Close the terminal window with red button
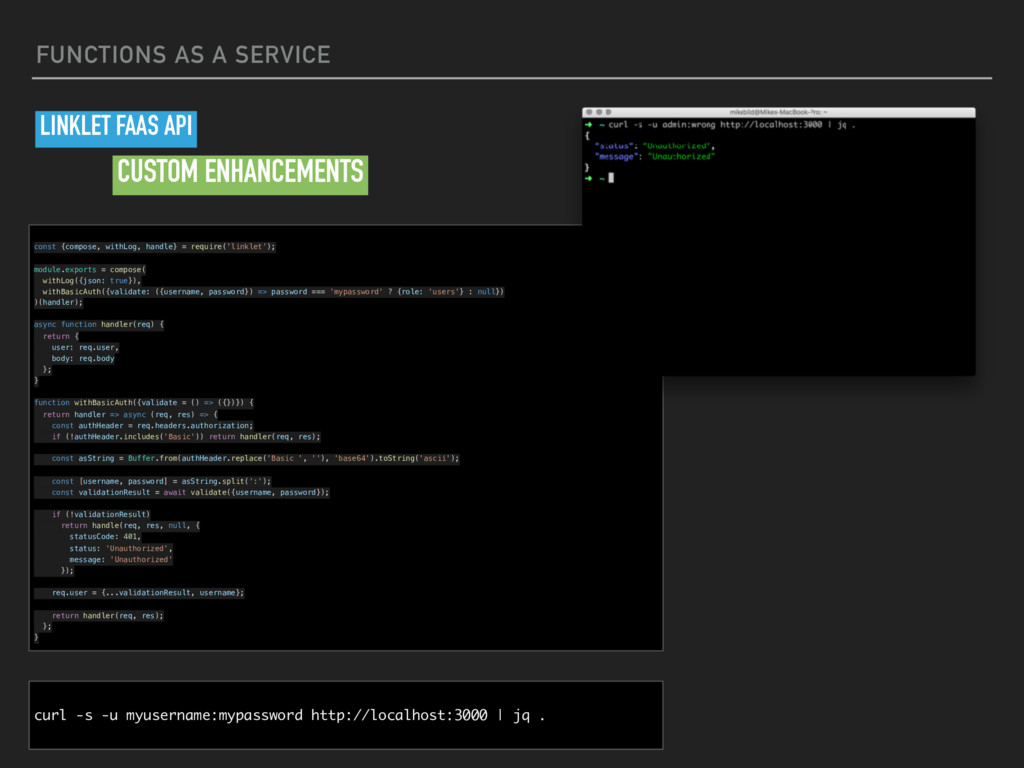Image resolution: width=1024 pixels, height=768 pixels. [589, 112]
